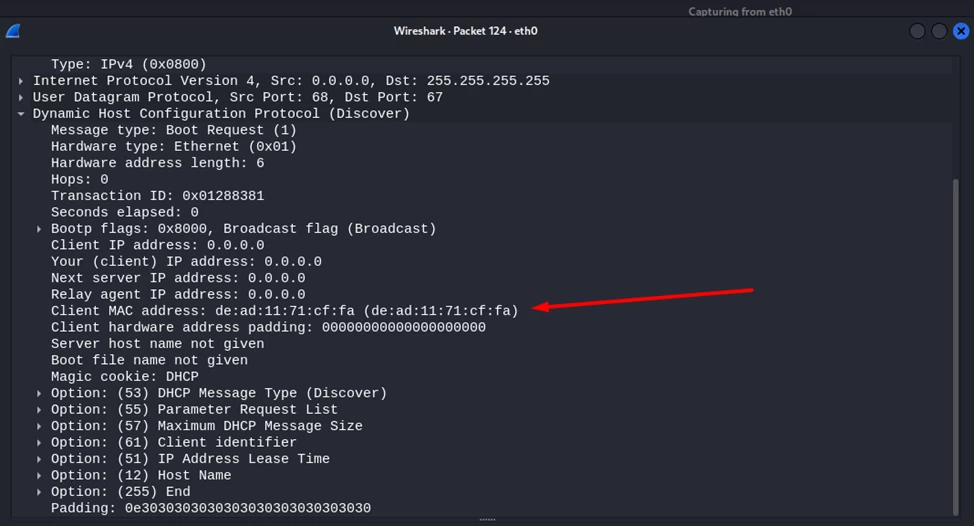Expand Option 61 Client identifier

point(39,443)
